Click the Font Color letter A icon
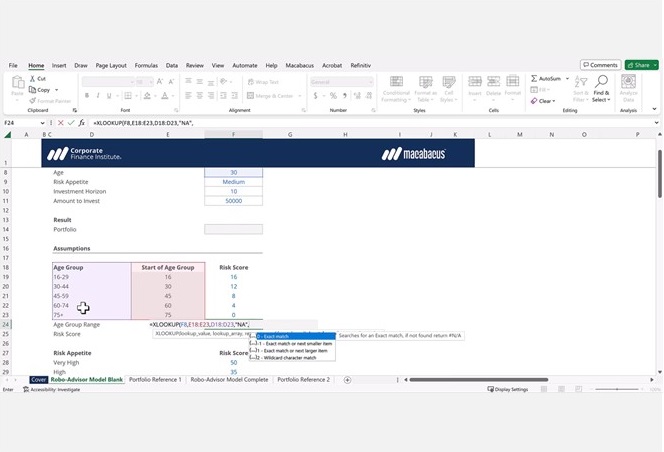Viewport: 664px width, 452px height. 165,96
